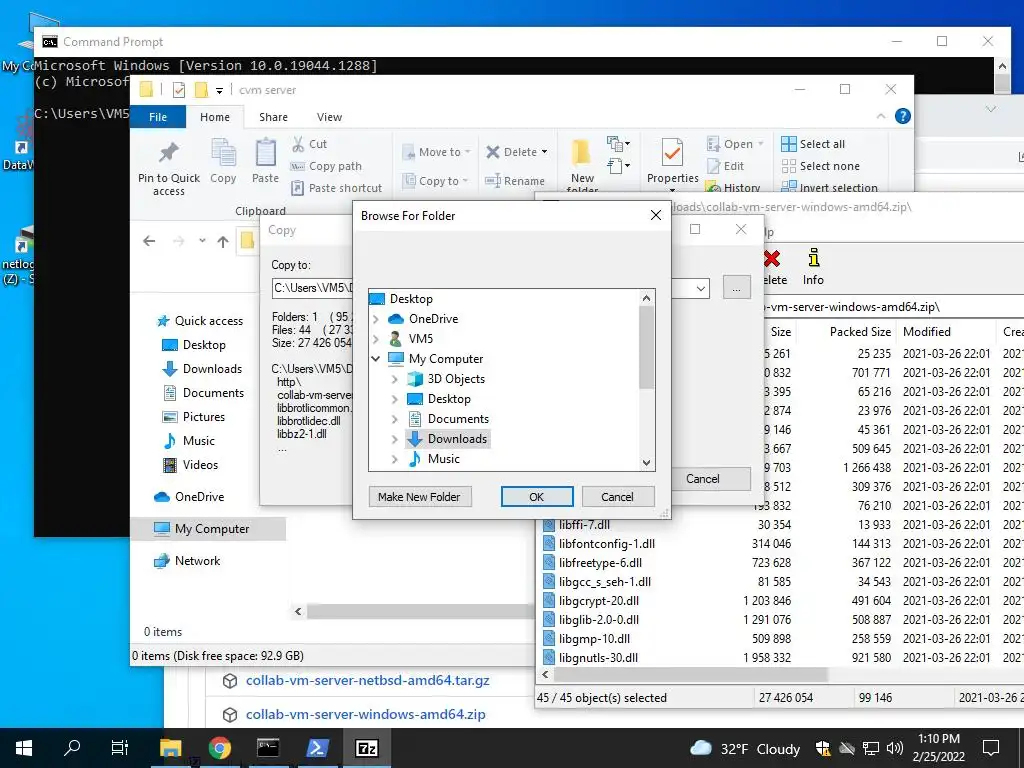The image size is (1024, 768).
Task: Select libfreetype-6.dll in 7-Zip list
Action: coord(600,563)
